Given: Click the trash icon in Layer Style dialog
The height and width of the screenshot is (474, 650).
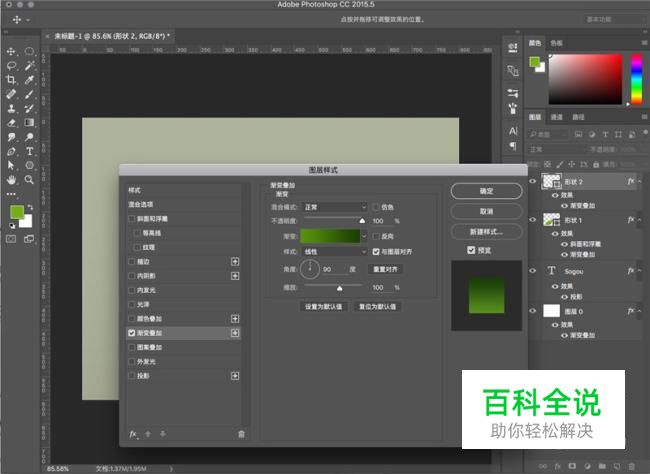Looking at the screenshot, I should [241, 434].
